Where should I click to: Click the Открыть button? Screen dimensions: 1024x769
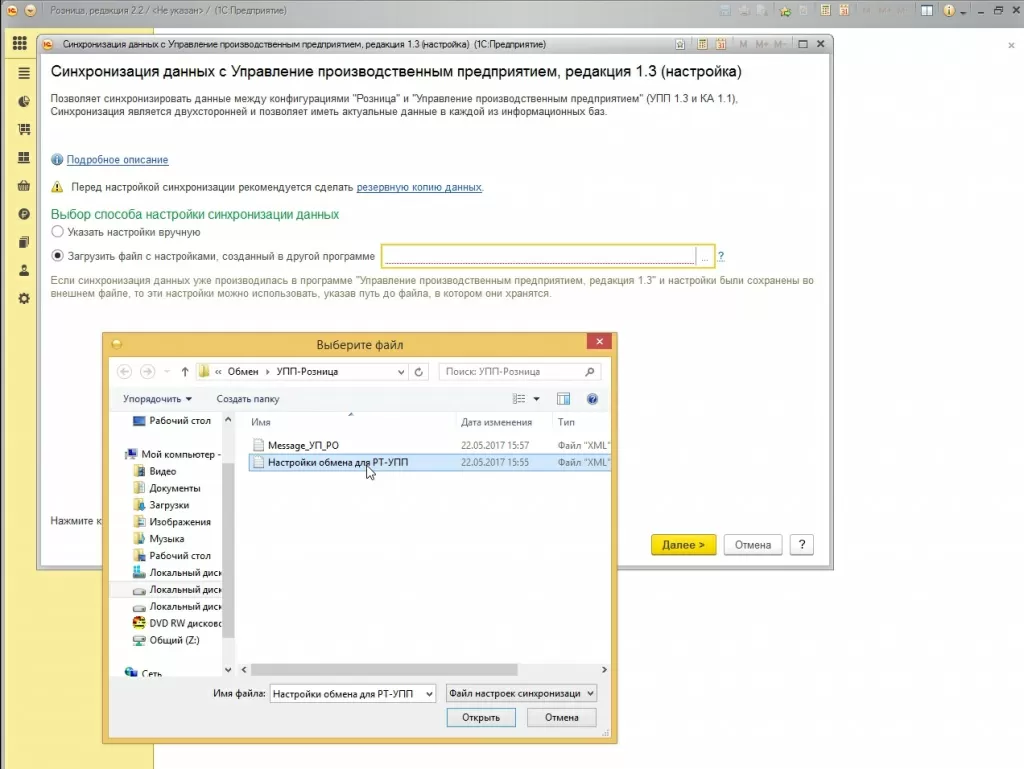click(x=481, y=717)
